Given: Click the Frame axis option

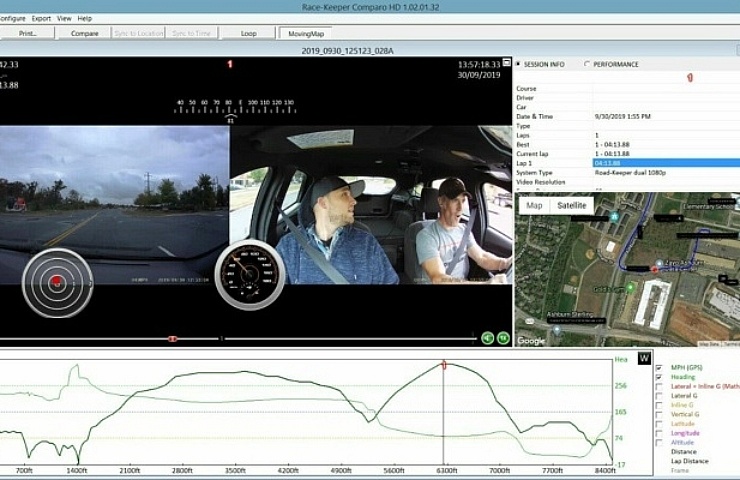Looking at the screenshot, I should point(680,471).
